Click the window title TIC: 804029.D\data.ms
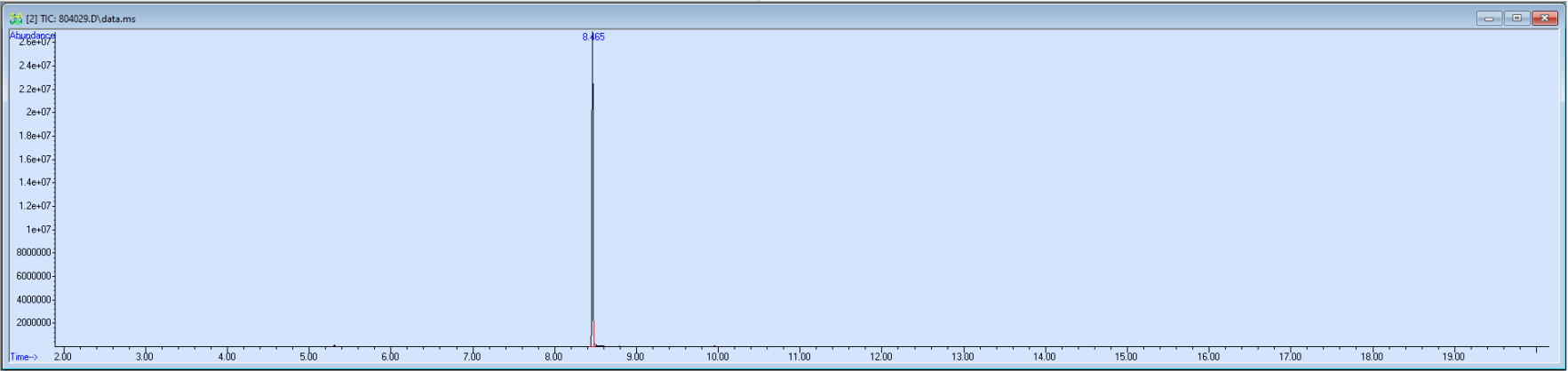The image size is (1568, 371). 87,19
